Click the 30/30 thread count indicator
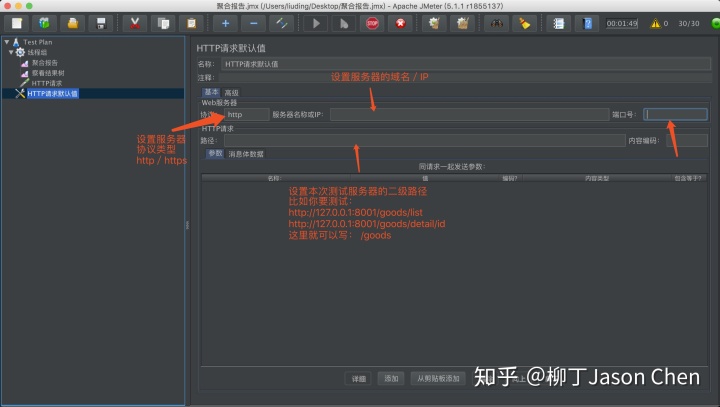The image size is (720, 407). [689, 23]
